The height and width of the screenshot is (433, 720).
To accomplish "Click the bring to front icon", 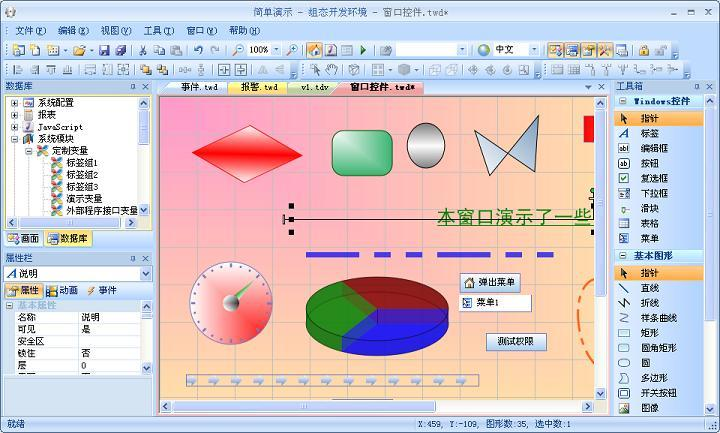I will [x=146, y=70].
